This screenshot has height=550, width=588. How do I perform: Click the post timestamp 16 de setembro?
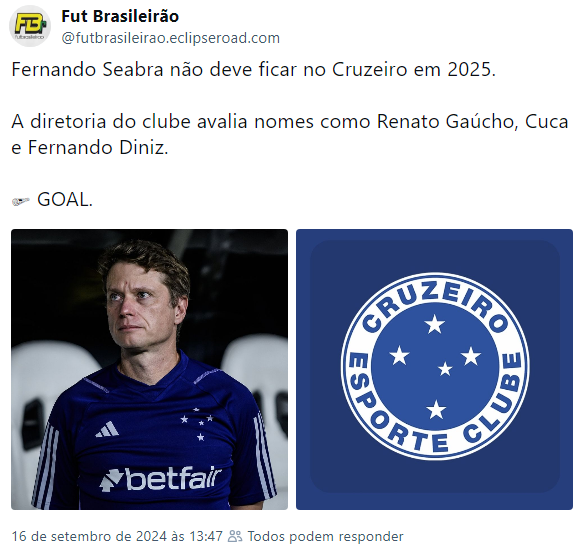tap(117, 536)
